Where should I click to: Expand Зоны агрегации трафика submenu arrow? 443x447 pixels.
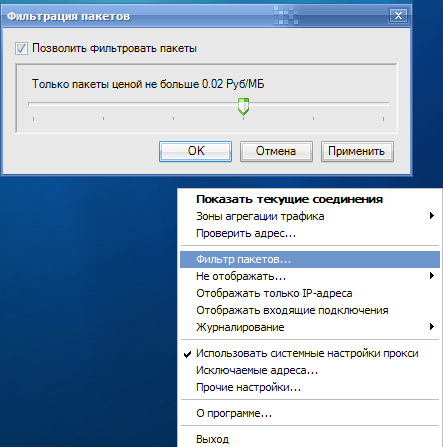pos(432,216)
